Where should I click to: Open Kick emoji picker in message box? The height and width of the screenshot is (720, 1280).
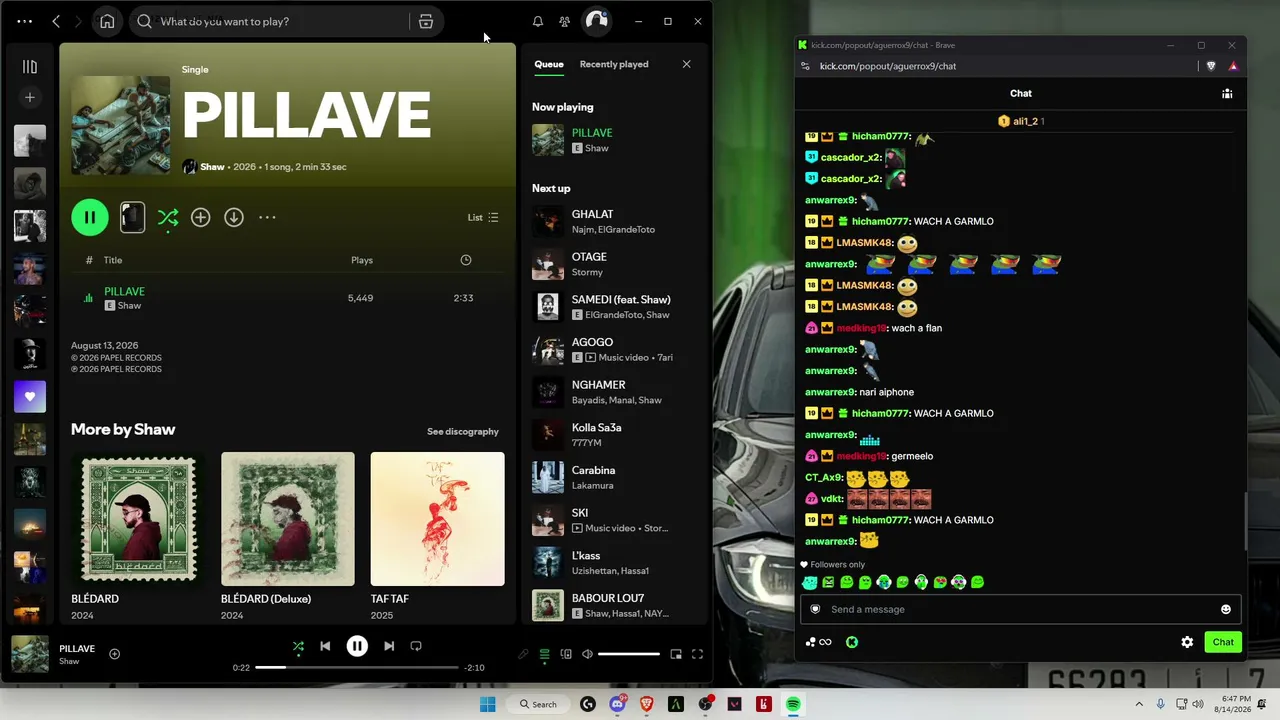coord(1226,609)
